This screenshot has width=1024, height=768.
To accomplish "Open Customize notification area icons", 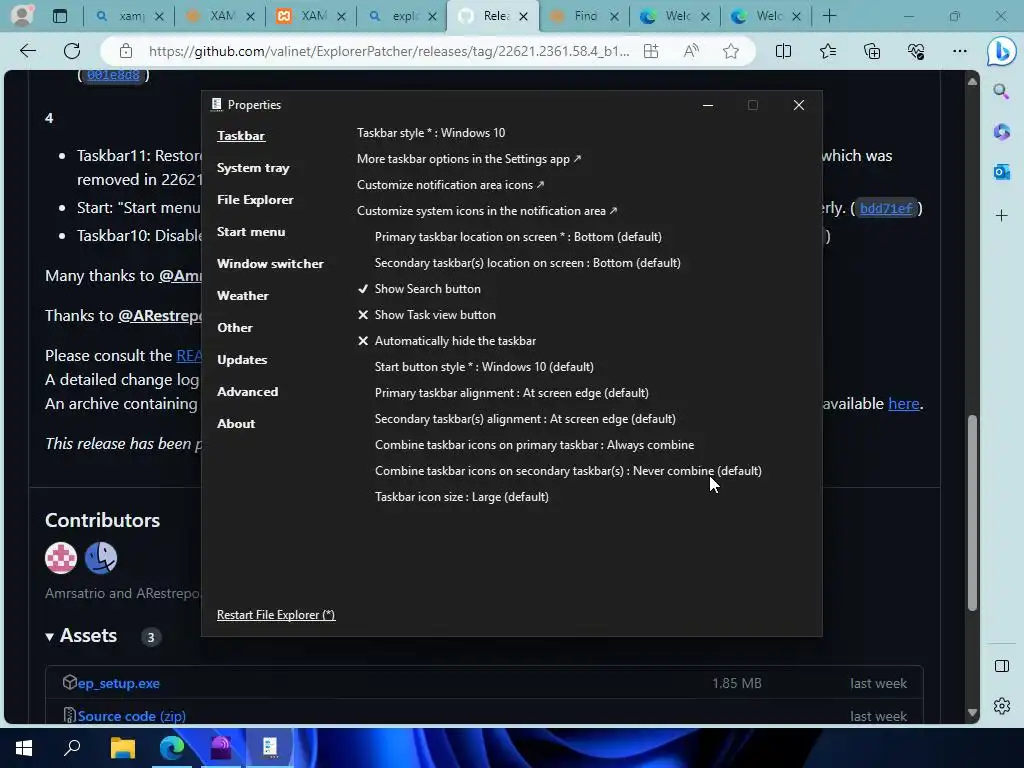I will [451, 185].
